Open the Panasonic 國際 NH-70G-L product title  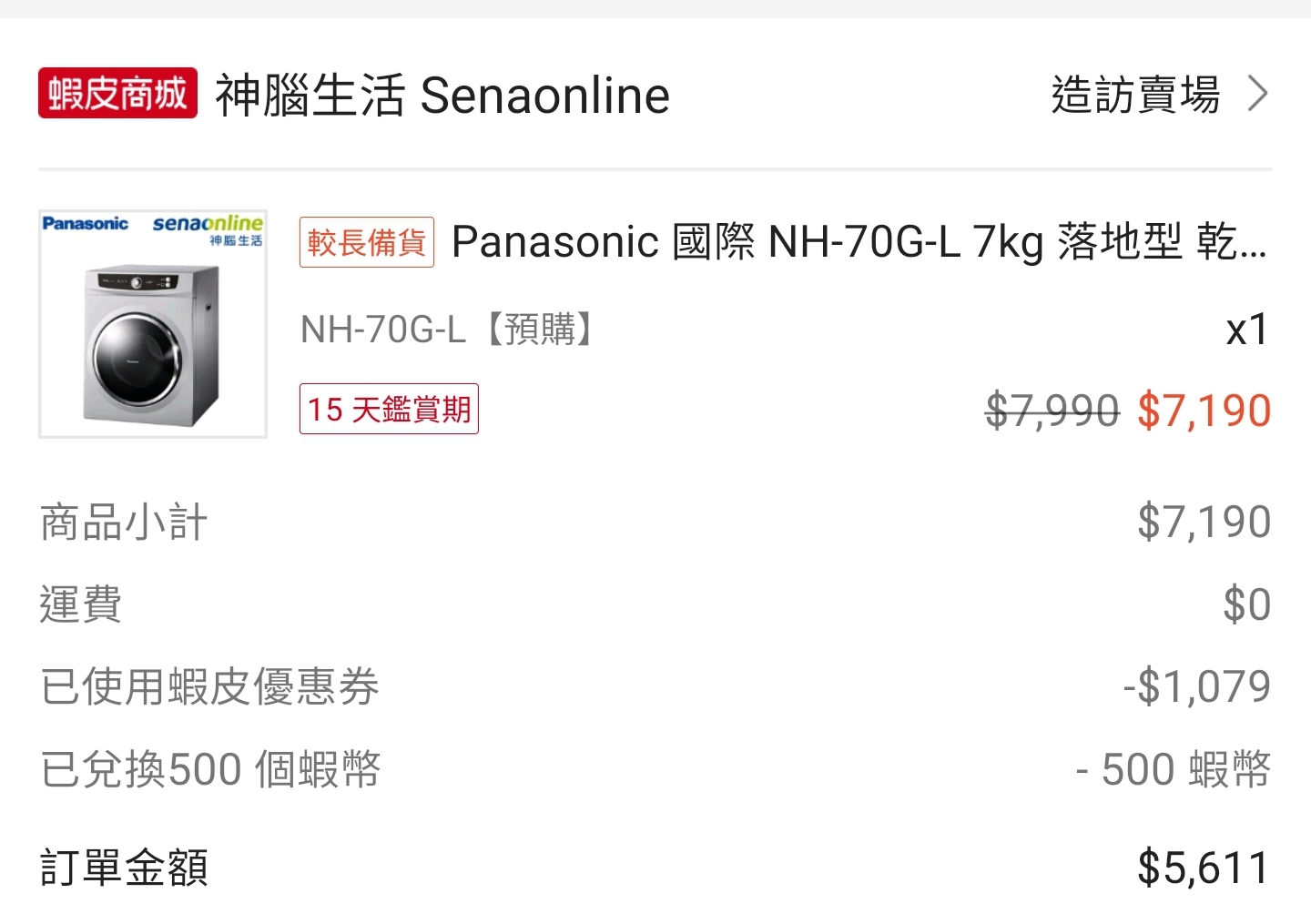tap(859, 242)
